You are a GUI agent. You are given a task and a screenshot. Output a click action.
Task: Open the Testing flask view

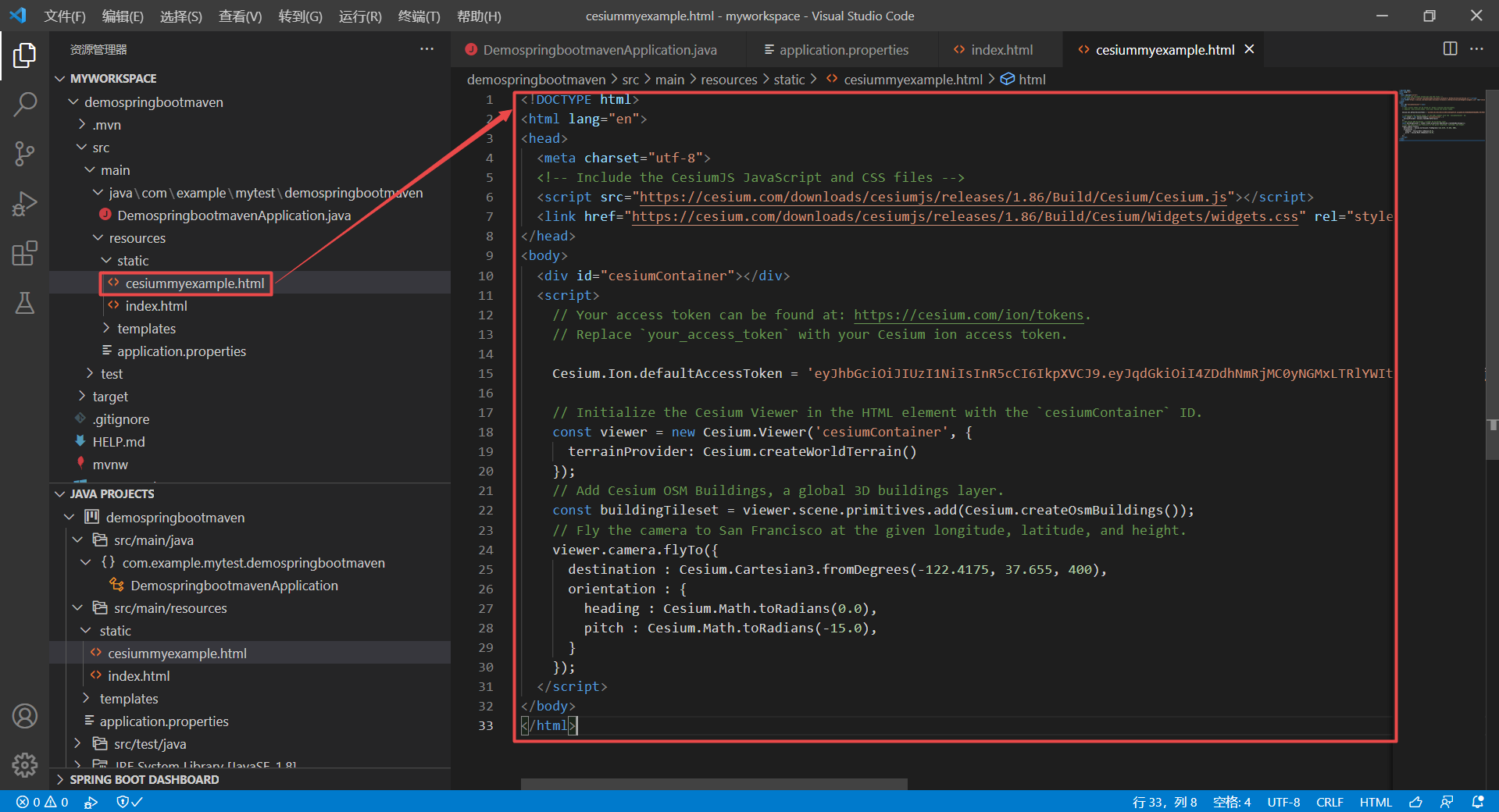(x=24, y=303)
